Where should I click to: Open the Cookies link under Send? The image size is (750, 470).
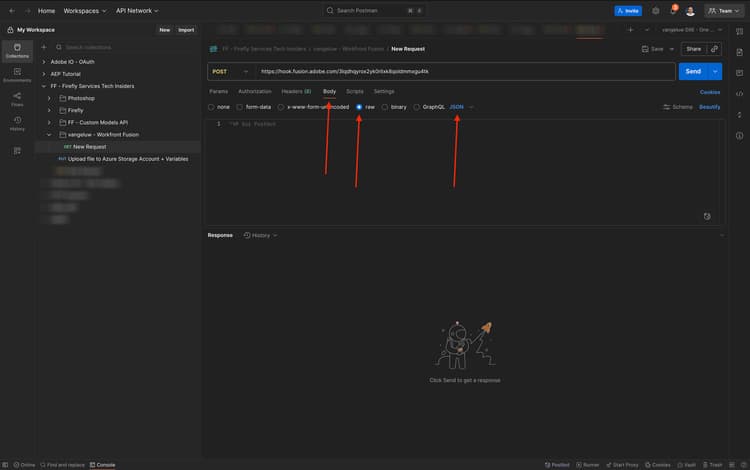(710, 92)
